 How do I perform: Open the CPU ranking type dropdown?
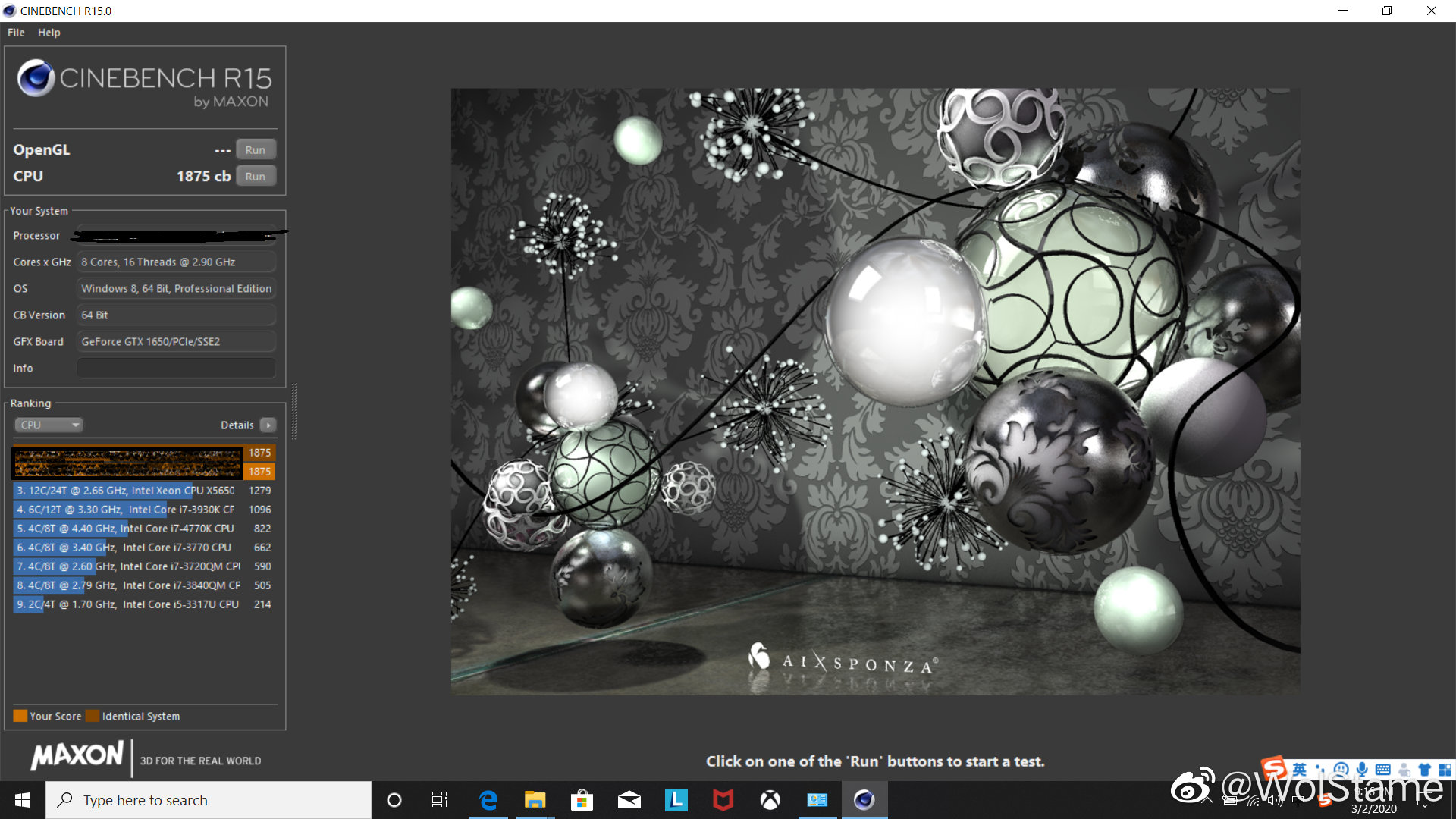49,425
